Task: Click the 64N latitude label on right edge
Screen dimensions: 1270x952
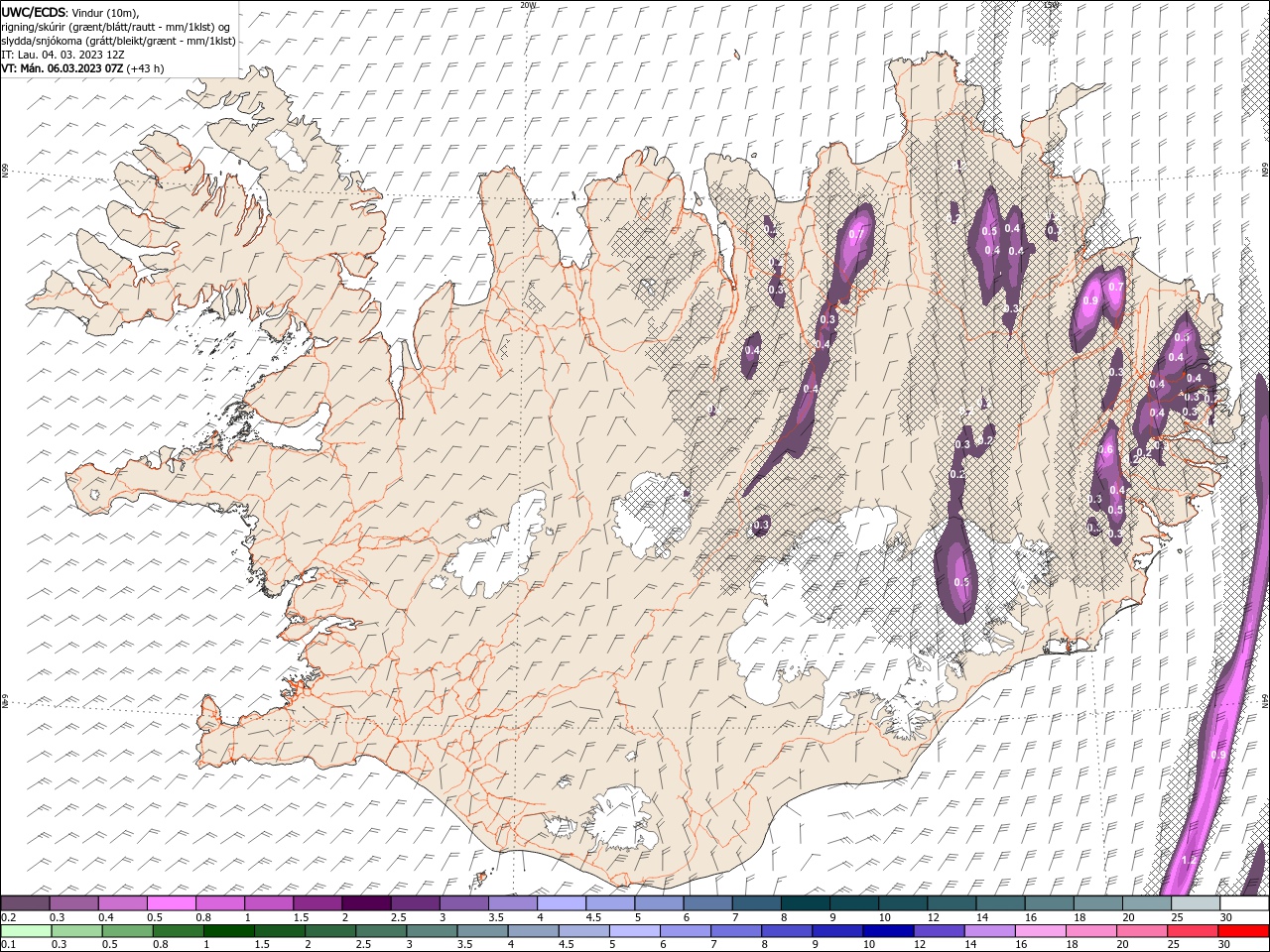Action: pos(1265,702)
